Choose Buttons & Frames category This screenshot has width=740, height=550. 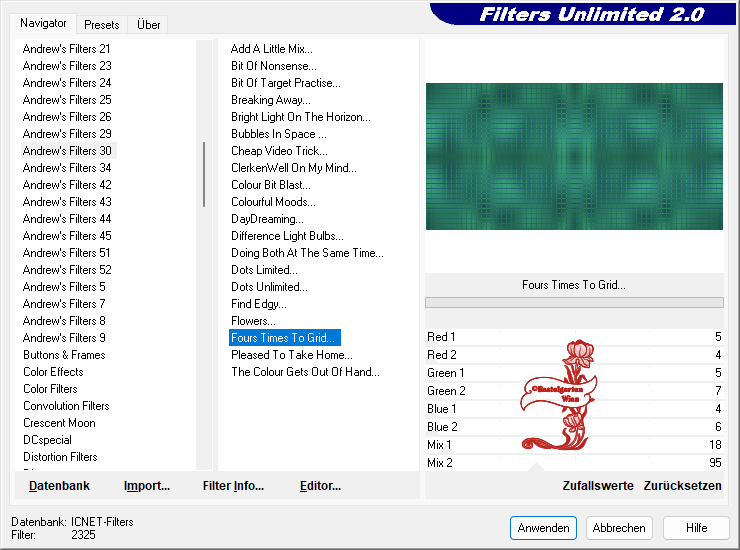(64, 355)
